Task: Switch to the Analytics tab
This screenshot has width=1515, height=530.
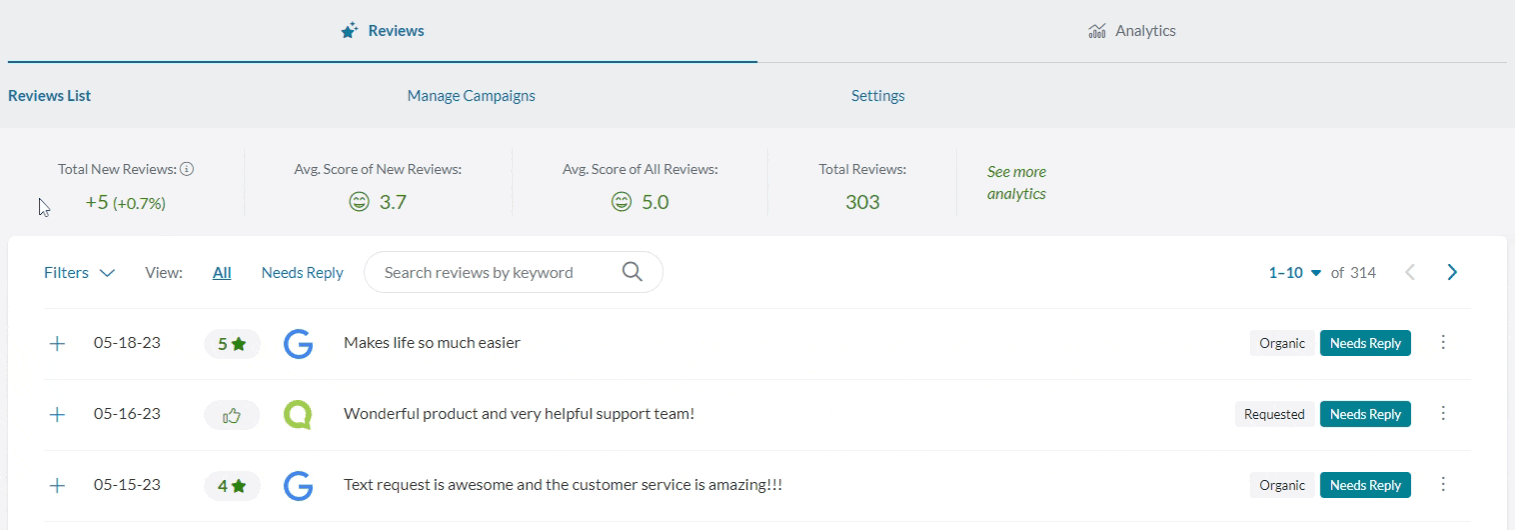Action: (x=1132, y=31)
